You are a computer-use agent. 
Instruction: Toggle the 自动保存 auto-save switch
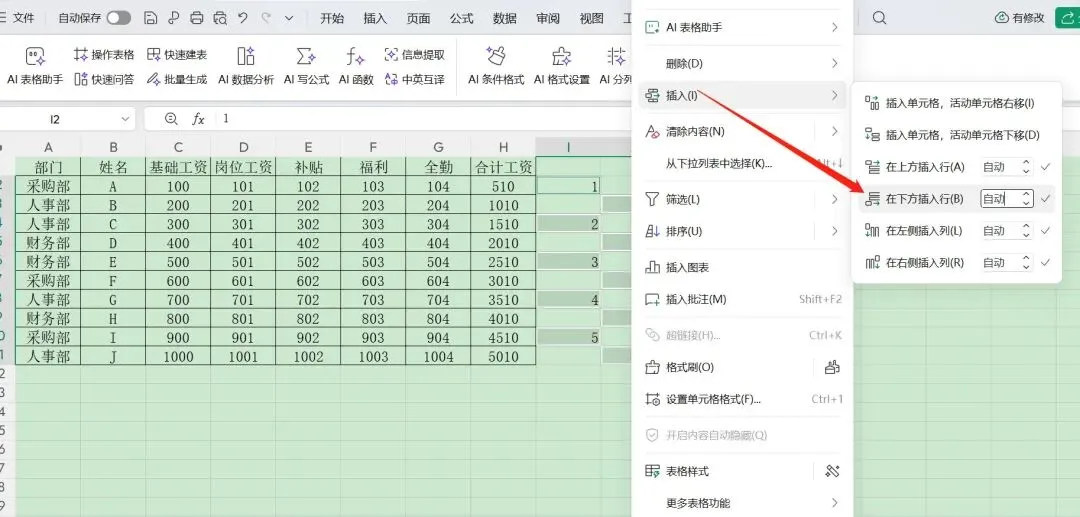(118, 19)
